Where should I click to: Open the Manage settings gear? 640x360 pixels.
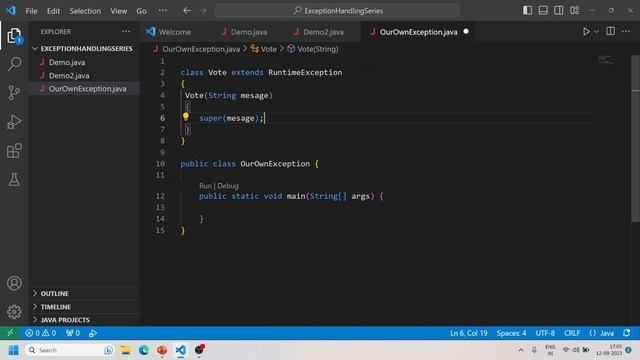coord(14,312)
